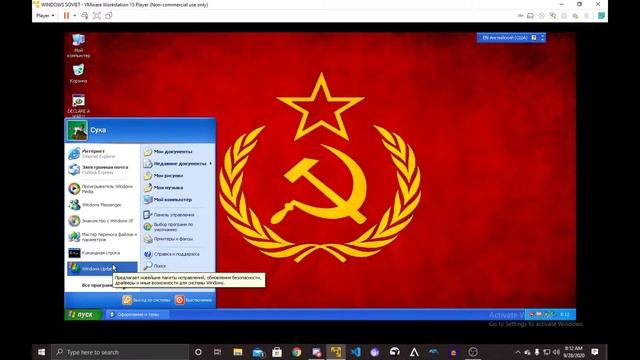The height and width of the screenshot is (360, 640).
Task: Select My Computer desktop icon
Action: point(78,45)
